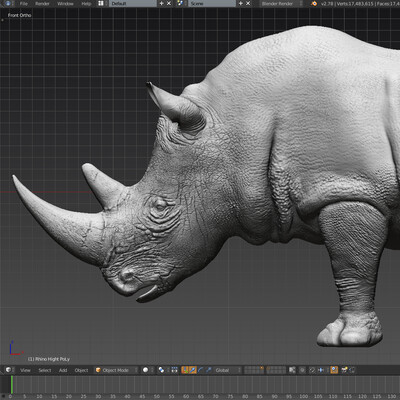400x400 pixels.
Task: Click the Blender logo icon in header
Action: coord(314,3)
